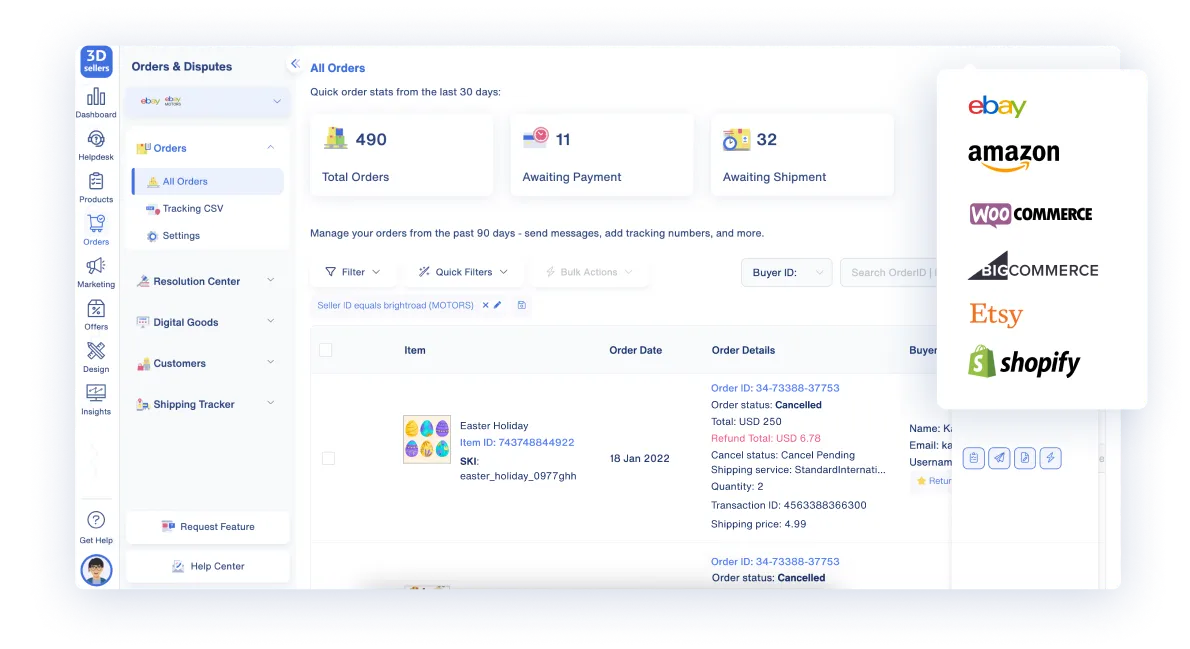1190x649 pixels.
Task: Click the Order Date column header
Action: [x=635, y=350]
